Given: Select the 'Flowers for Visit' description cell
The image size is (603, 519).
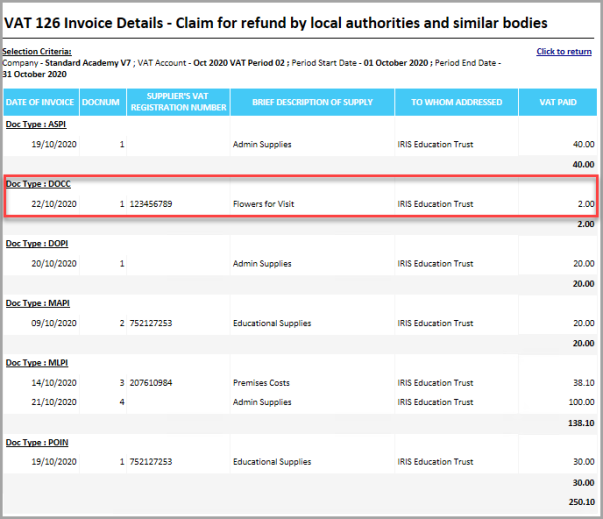Looking at the screenshot, I should (264, 204).
